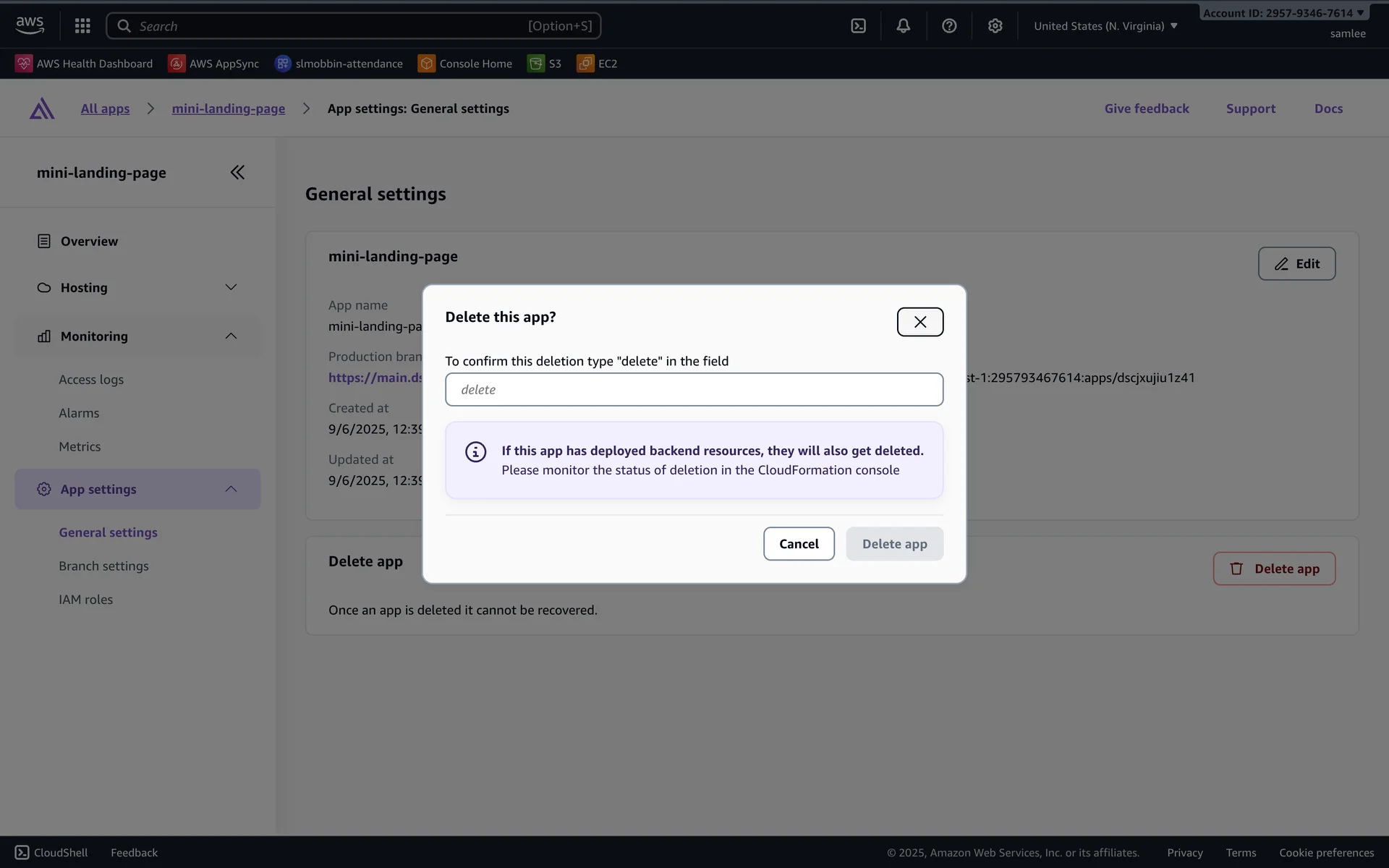Expand the Hosting section
The width and height of the screenshot is (1389, 868).
pyautogui.click(x=231, y=287)
